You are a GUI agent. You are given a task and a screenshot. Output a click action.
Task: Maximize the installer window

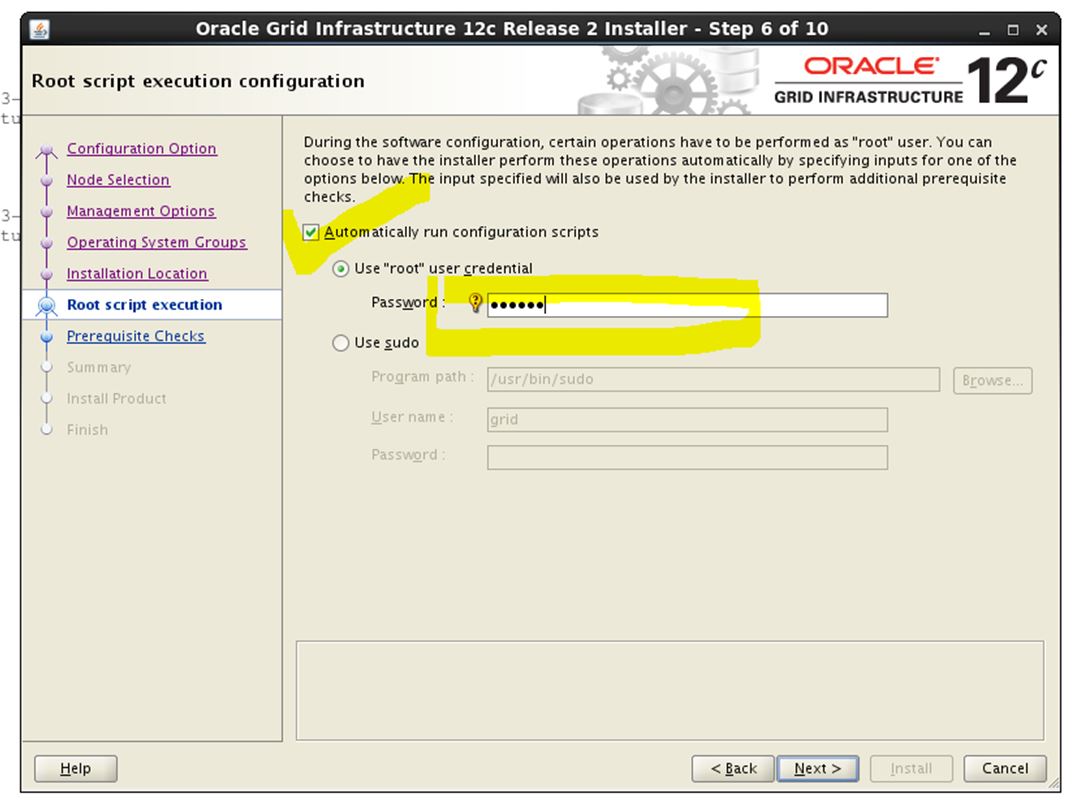point(1014,30)
